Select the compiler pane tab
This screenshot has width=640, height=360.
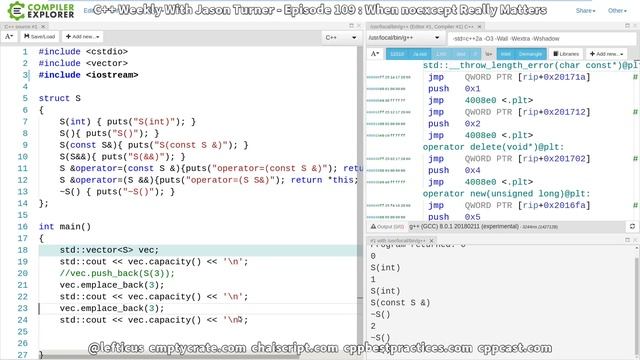point(421,27)
